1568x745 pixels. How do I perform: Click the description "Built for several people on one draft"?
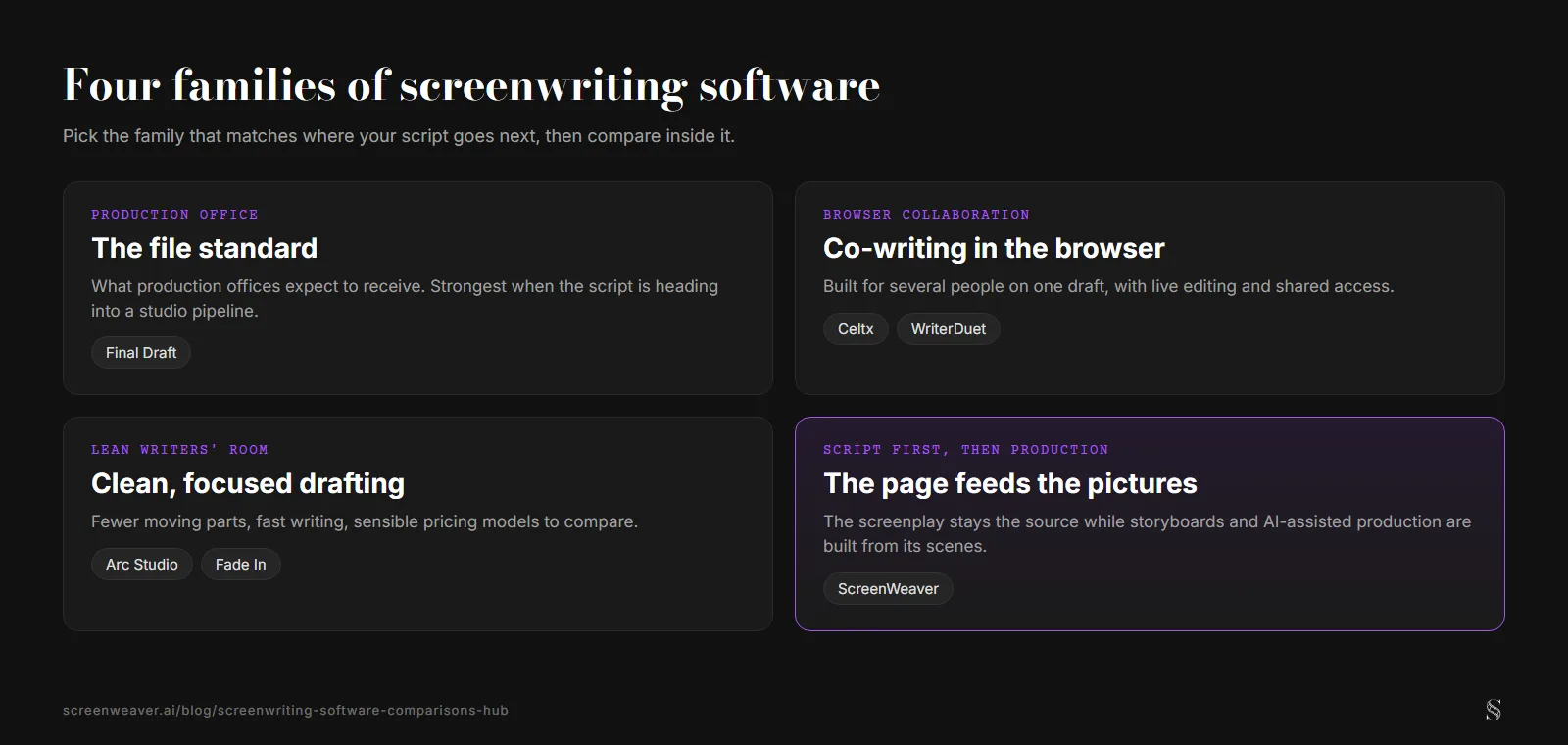point(1108,286)
